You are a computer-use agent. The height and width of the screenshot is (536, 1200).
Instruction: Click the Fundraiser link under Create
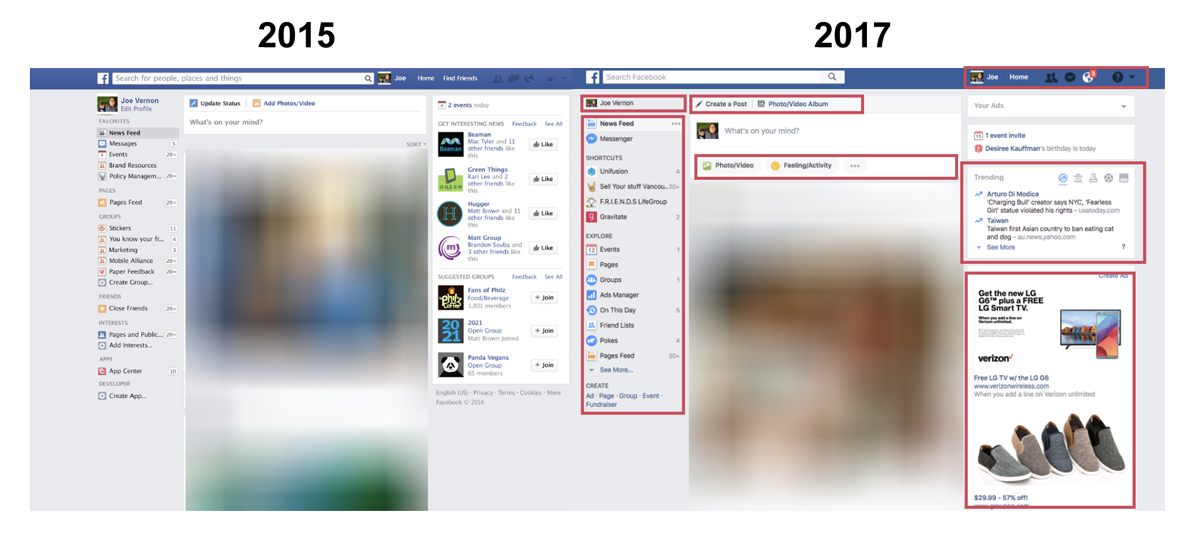coord(601,404)
